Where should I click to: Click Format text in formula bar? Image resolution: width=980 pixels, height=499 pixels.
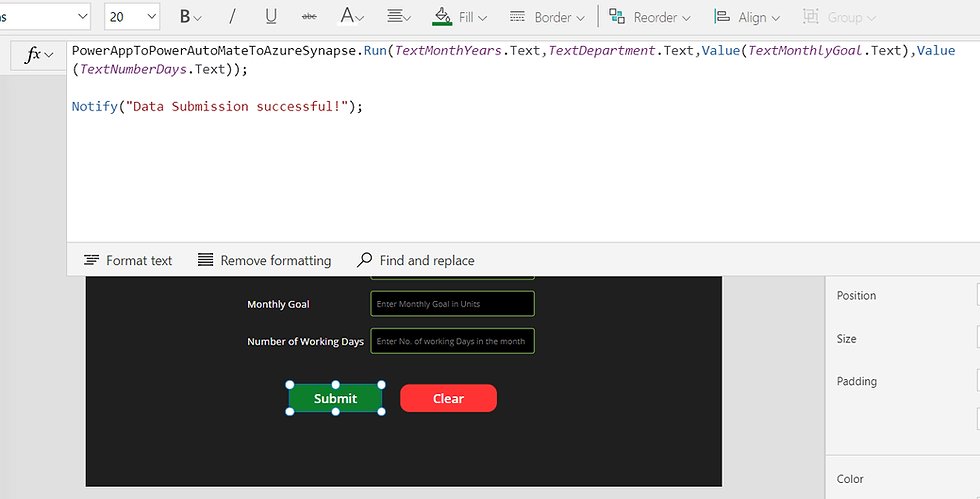point(128,260)
